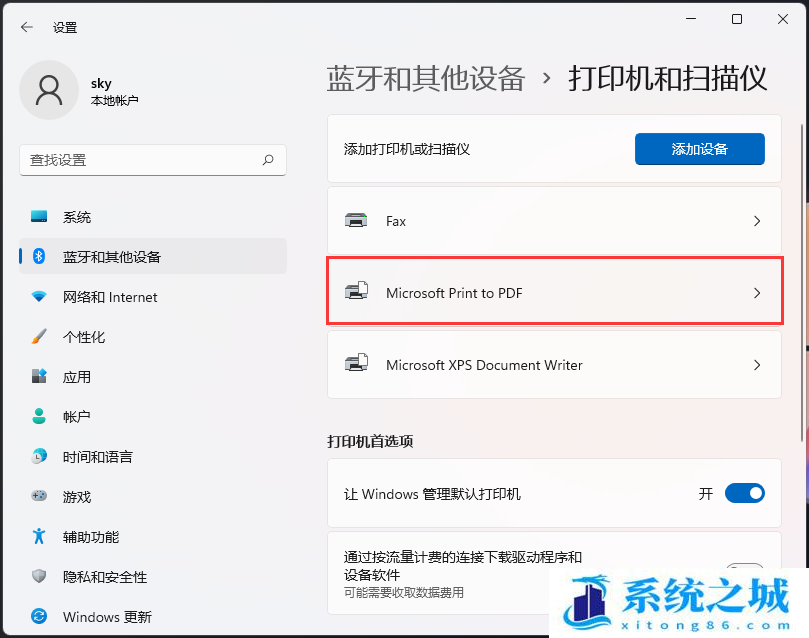Image resolution: width=809 pixels, height=638 pixels.
Task: Click the 开 toggle status label
Action: click(705, 494)
